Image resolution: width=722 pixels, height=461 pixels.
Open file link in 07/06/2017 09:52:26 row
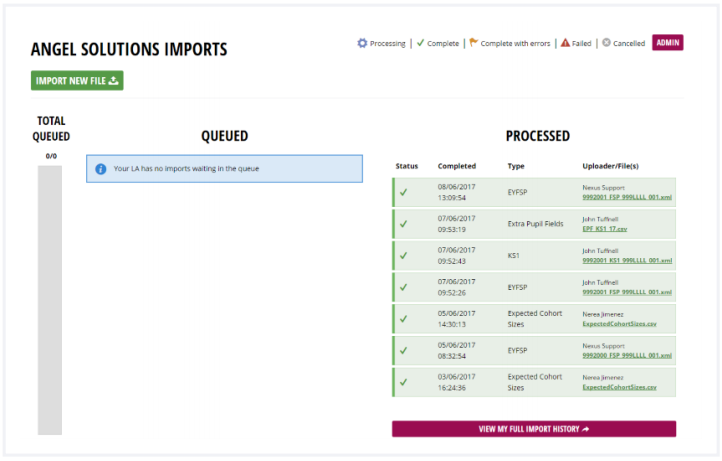(627, 292)
